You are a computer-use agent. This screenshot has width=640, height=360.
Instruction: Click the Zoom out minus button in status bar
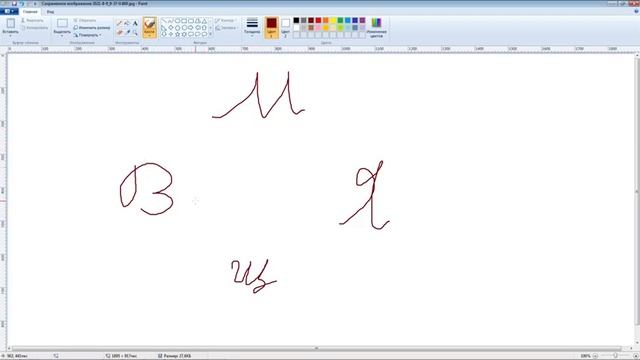click(595, 356)
